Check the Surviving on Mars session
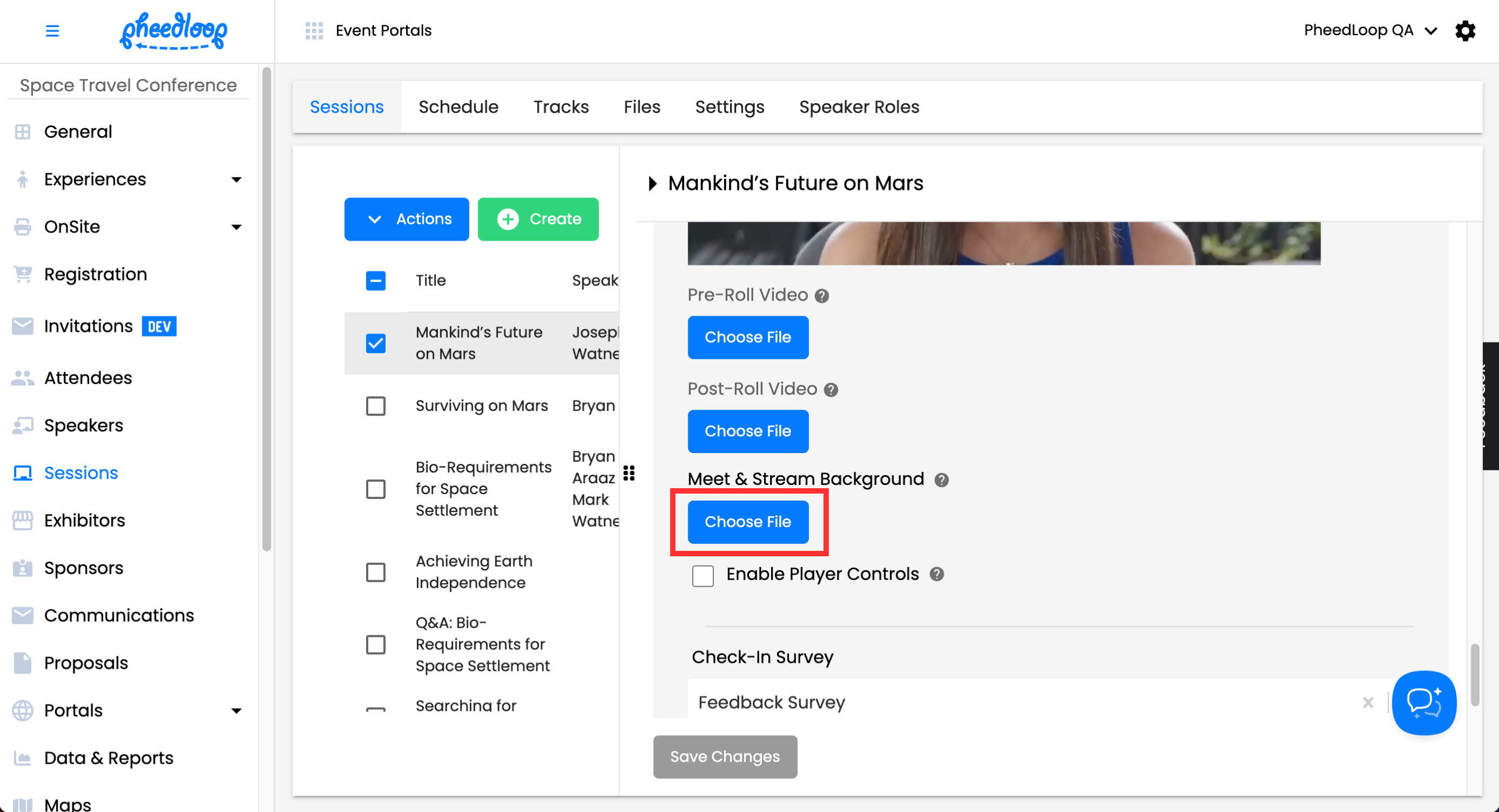 (375, 406)
